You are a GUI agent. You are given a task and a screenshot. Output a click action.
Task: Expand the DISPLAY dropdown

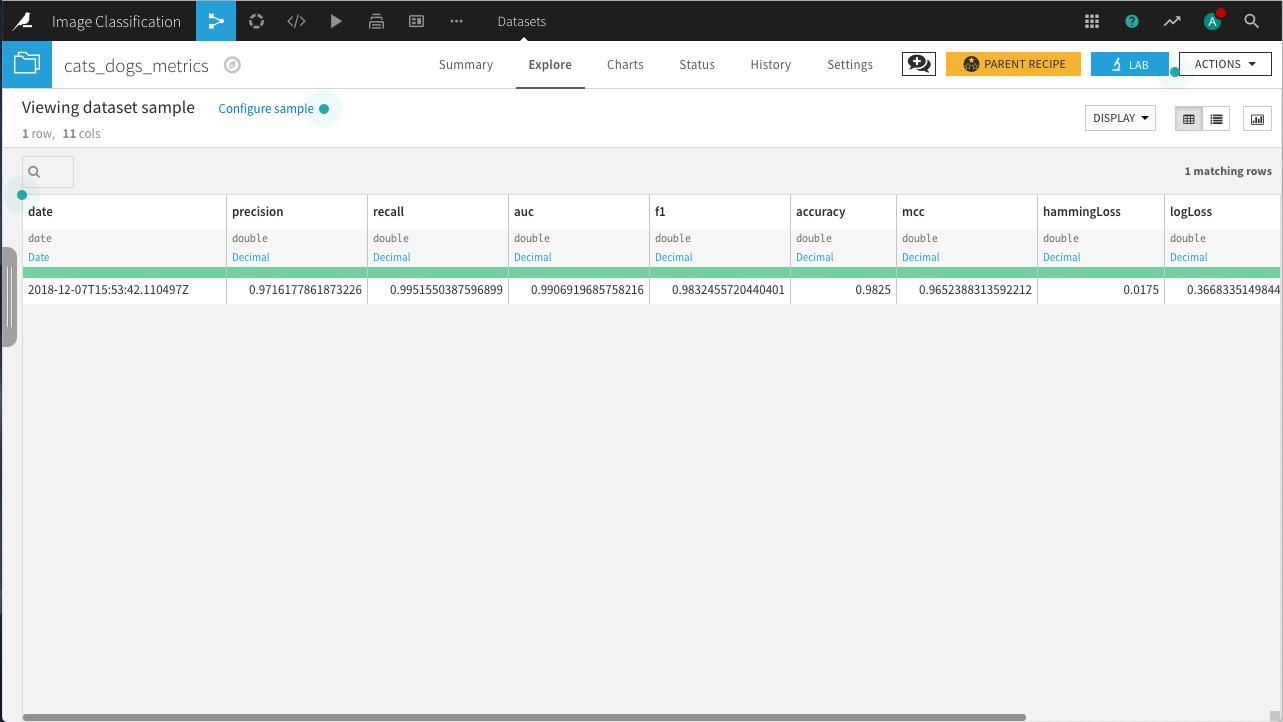click(1120, 118)
